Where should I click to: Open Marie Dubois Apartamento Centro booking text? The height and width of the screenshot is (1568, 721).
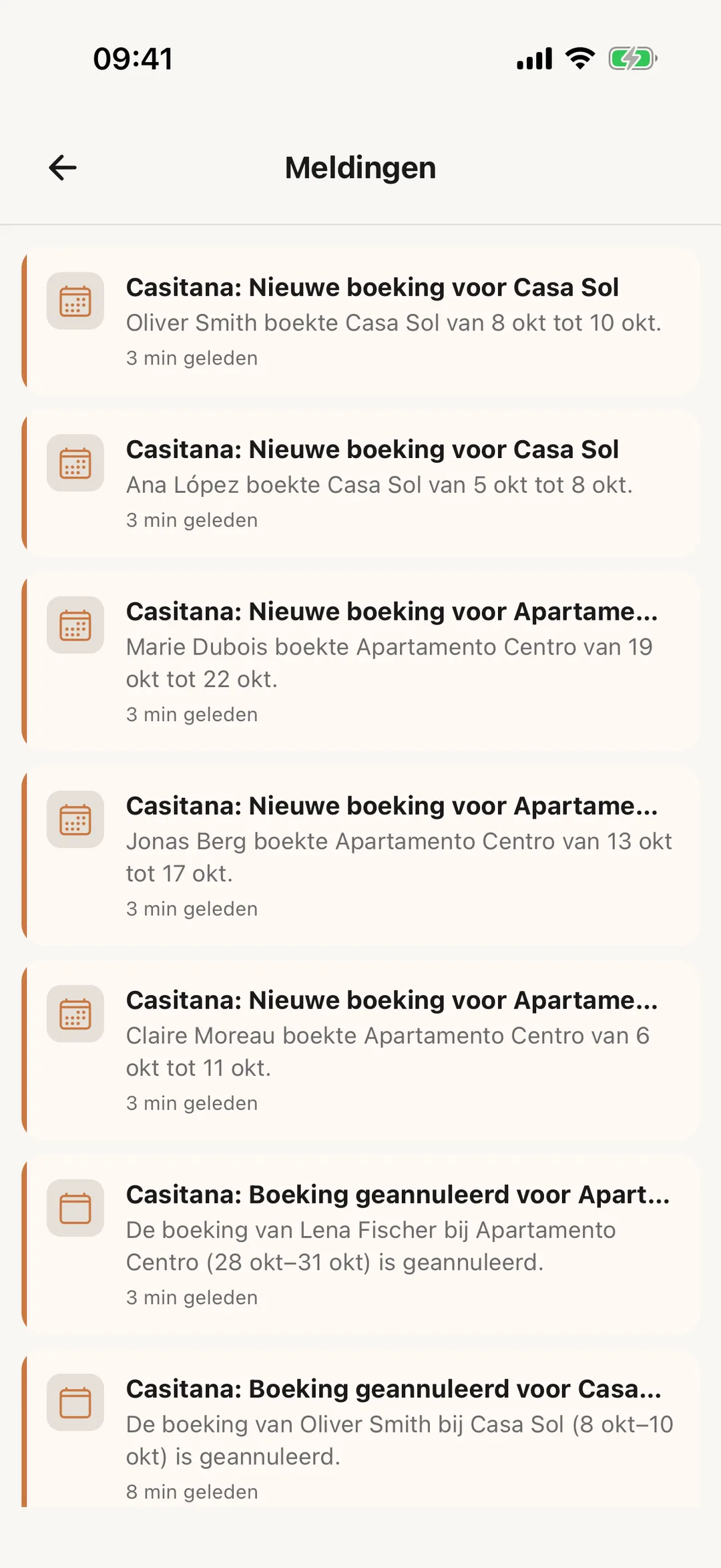click(x=389, y=663)
